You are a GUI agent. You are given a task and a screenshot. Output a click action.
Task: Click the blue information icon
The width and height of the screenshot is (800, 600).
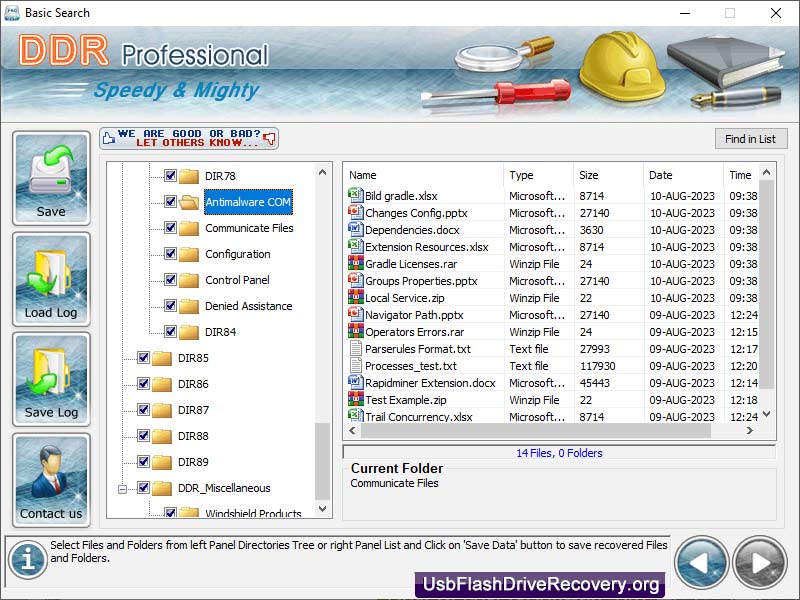(x=28, y=560)
